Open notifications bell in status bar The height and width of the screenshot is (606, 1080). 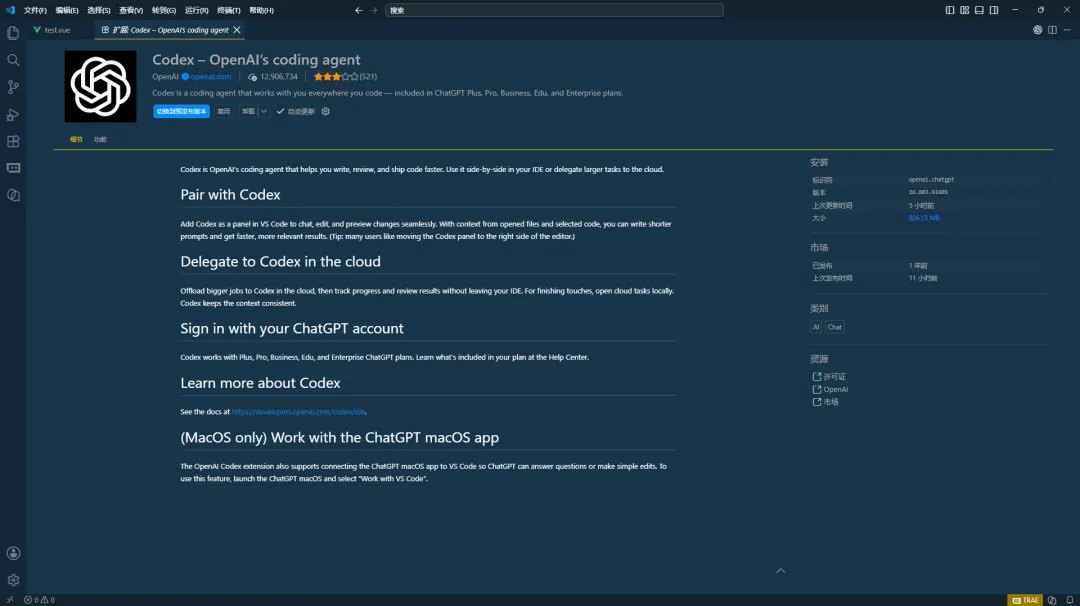(x=1070, y=600)
